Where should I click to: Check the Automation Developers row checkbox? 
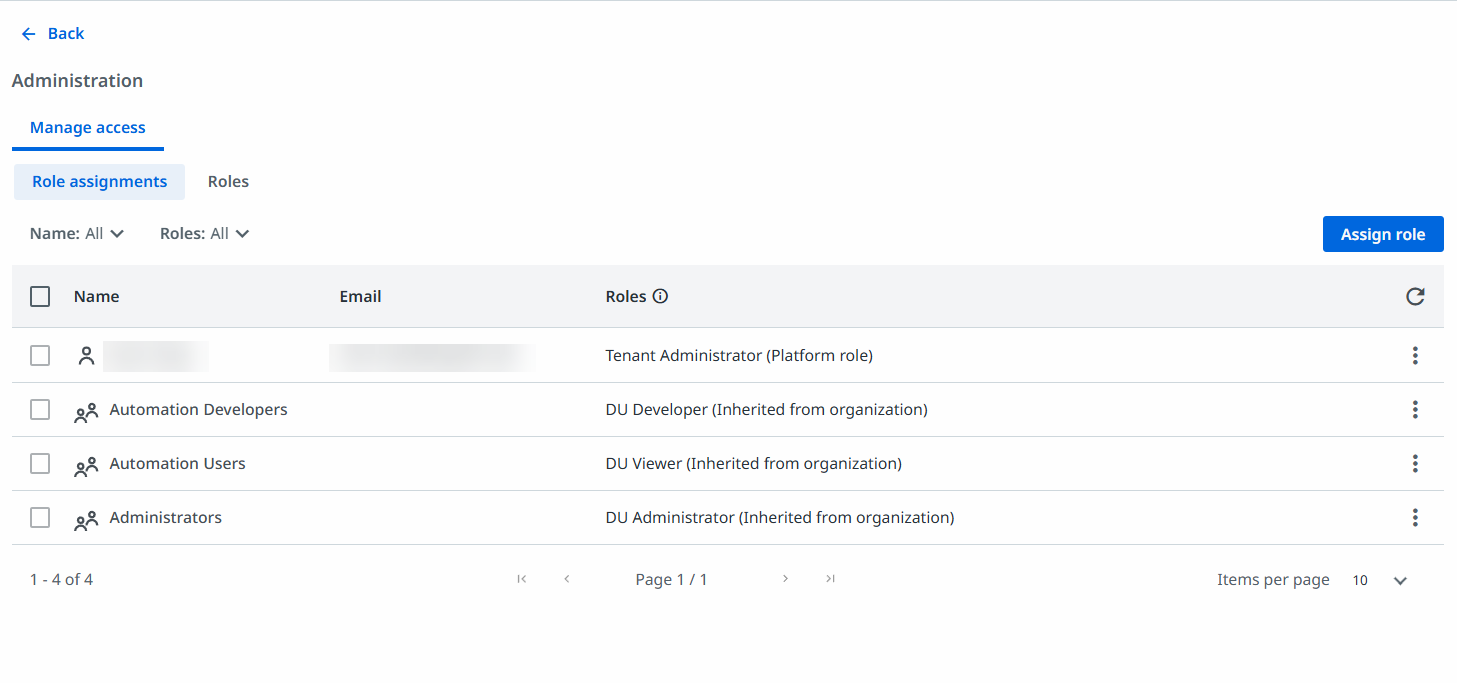pyautogui.click(x=40, y=409)
